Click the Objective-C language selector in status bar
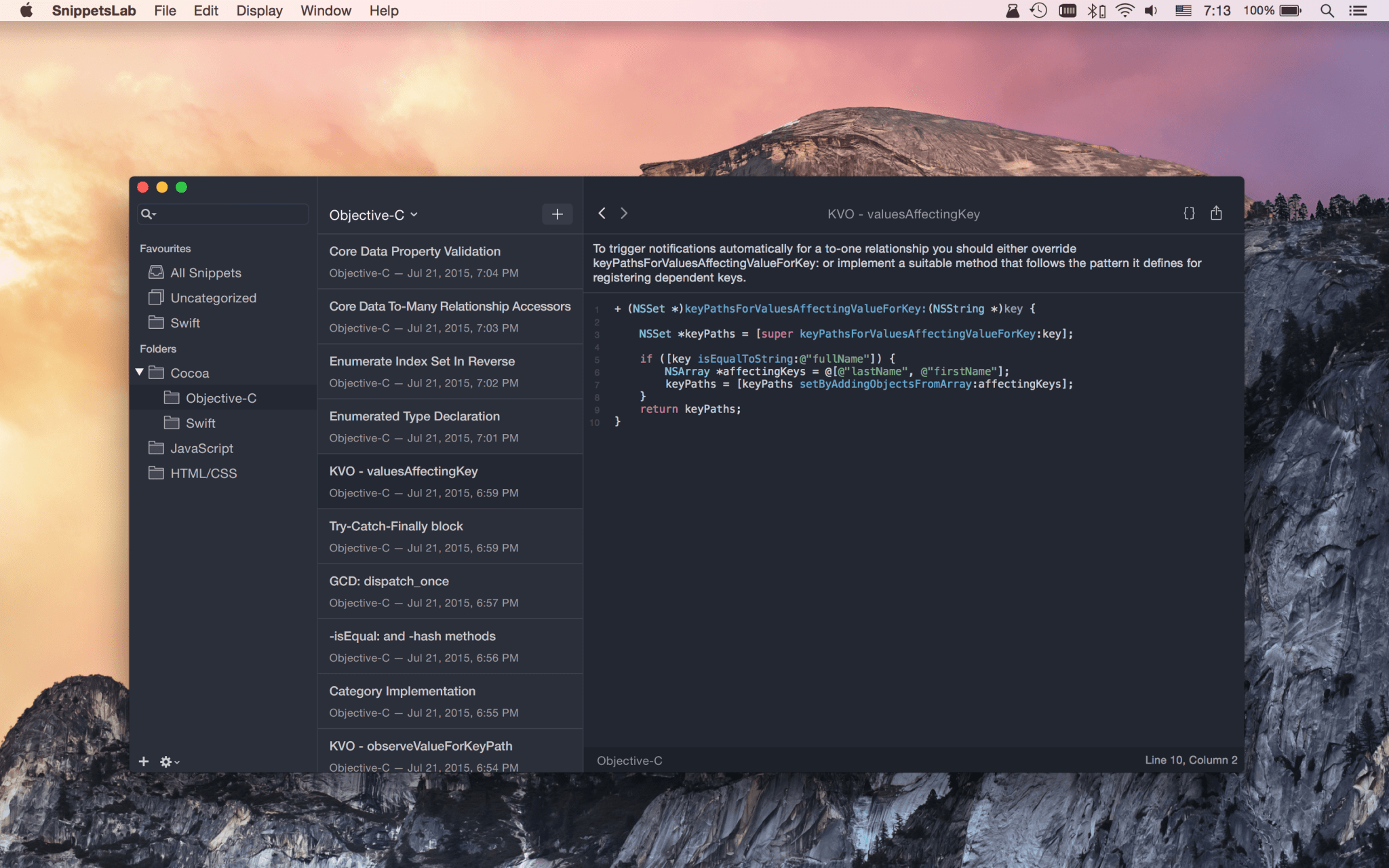Screen dimensions: 1389x868 coord(629,761)
